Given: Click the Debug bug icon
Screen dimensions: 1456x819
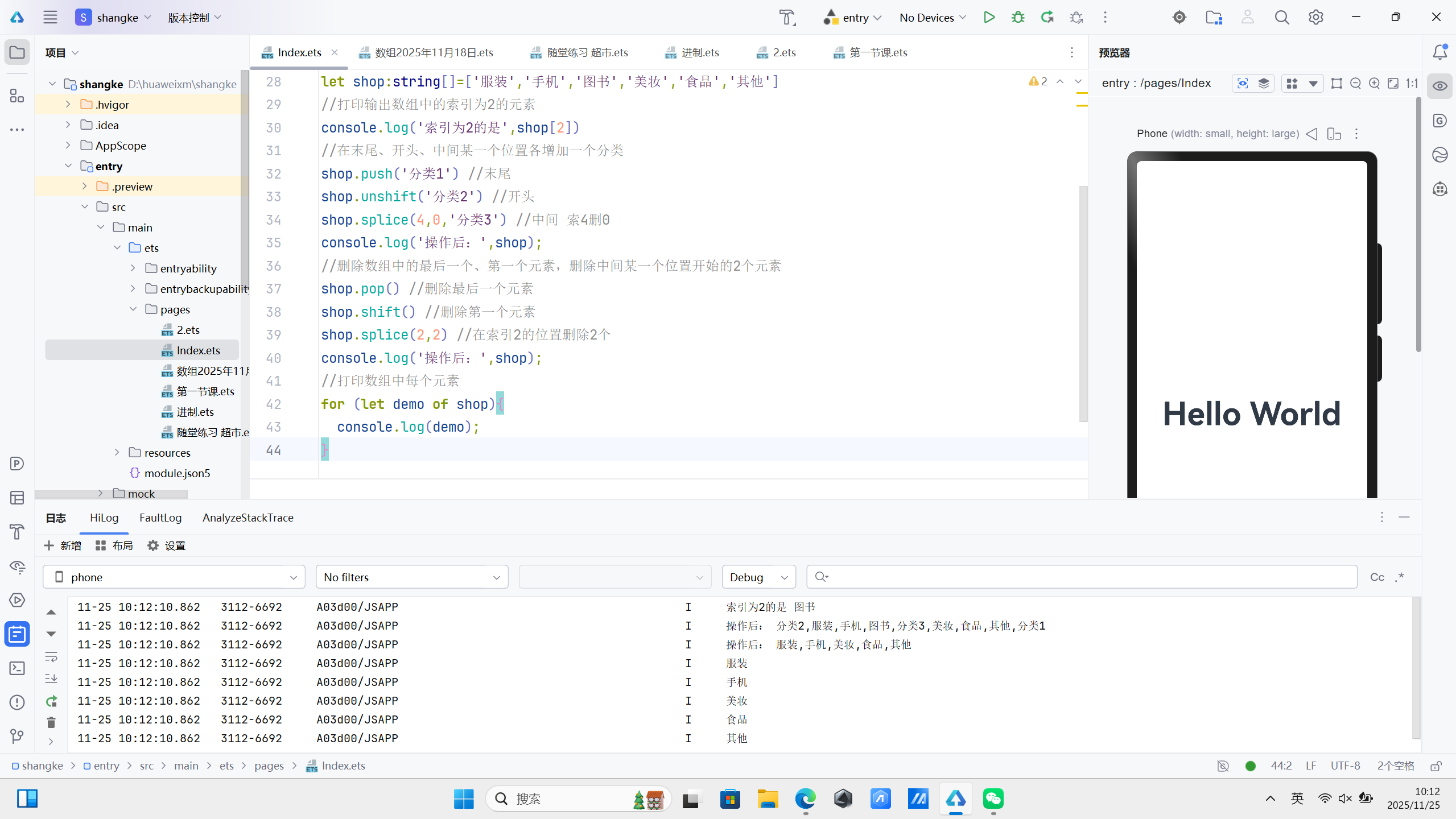Looking at the screenshot, I should tap(1018, 18).
